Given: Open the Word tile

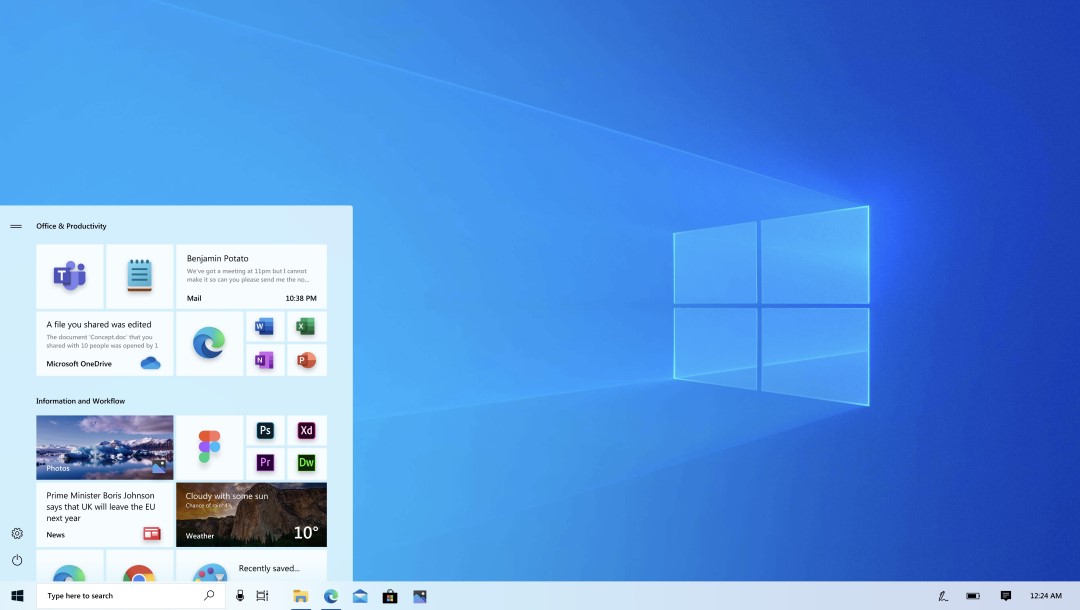Looking at the screenshot, I should click(x=265, y=326).
